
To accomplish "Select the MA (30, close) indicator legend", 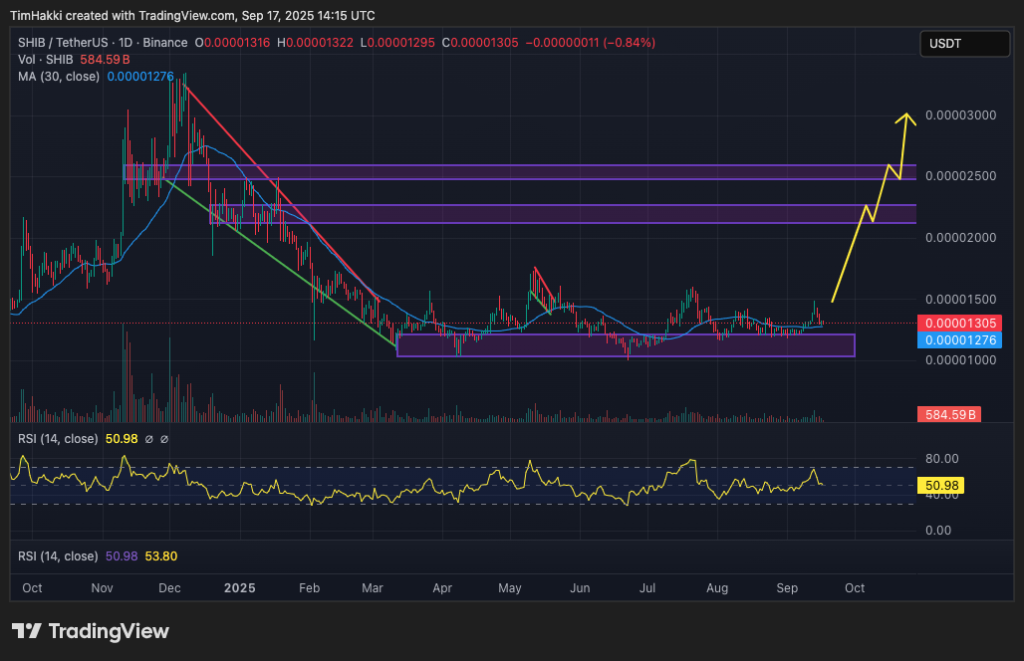I will [x=55, y=76].
